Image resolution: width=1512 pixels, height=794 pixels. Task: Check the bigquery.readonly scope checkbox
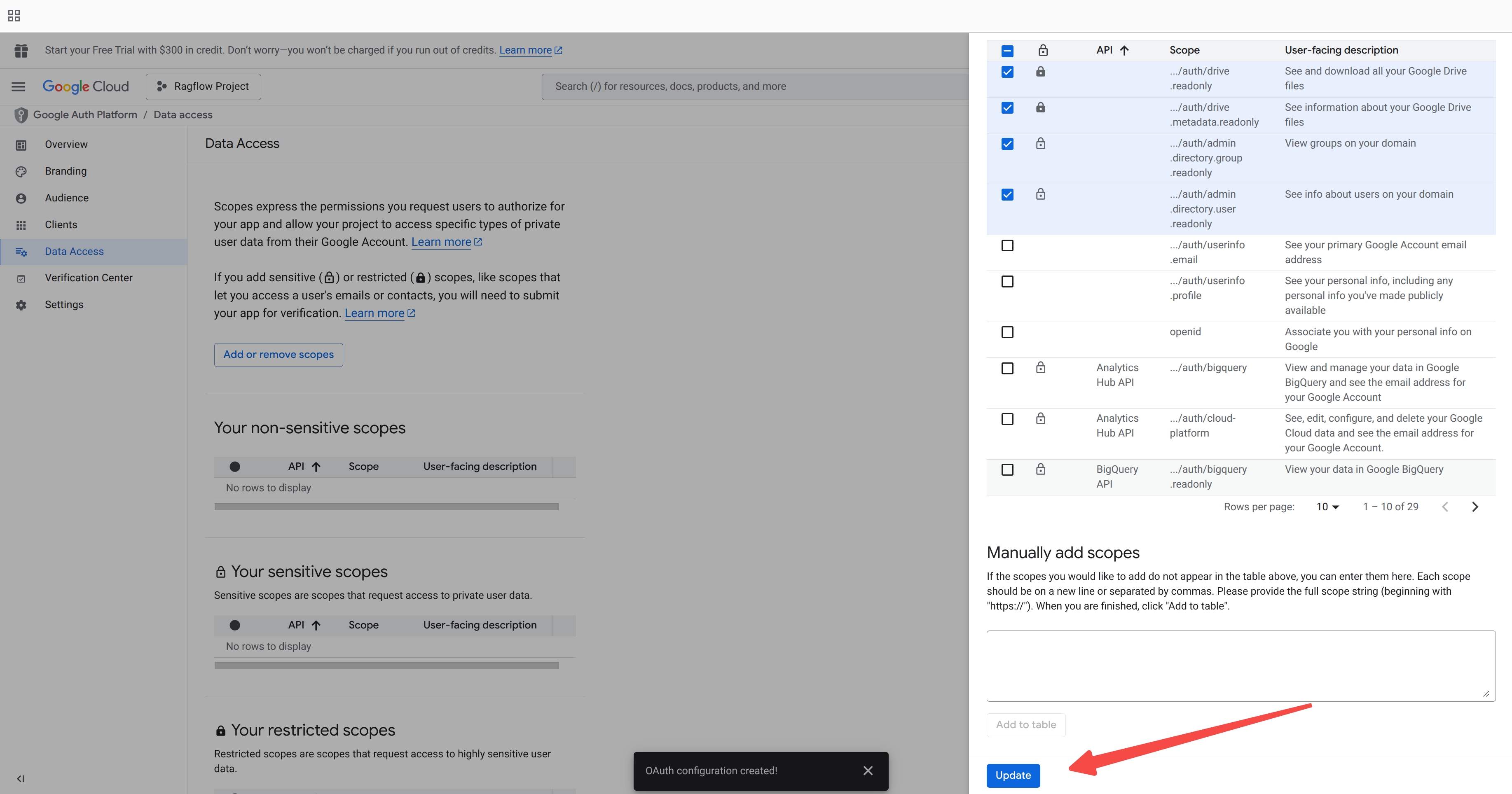pos(1007,469)
